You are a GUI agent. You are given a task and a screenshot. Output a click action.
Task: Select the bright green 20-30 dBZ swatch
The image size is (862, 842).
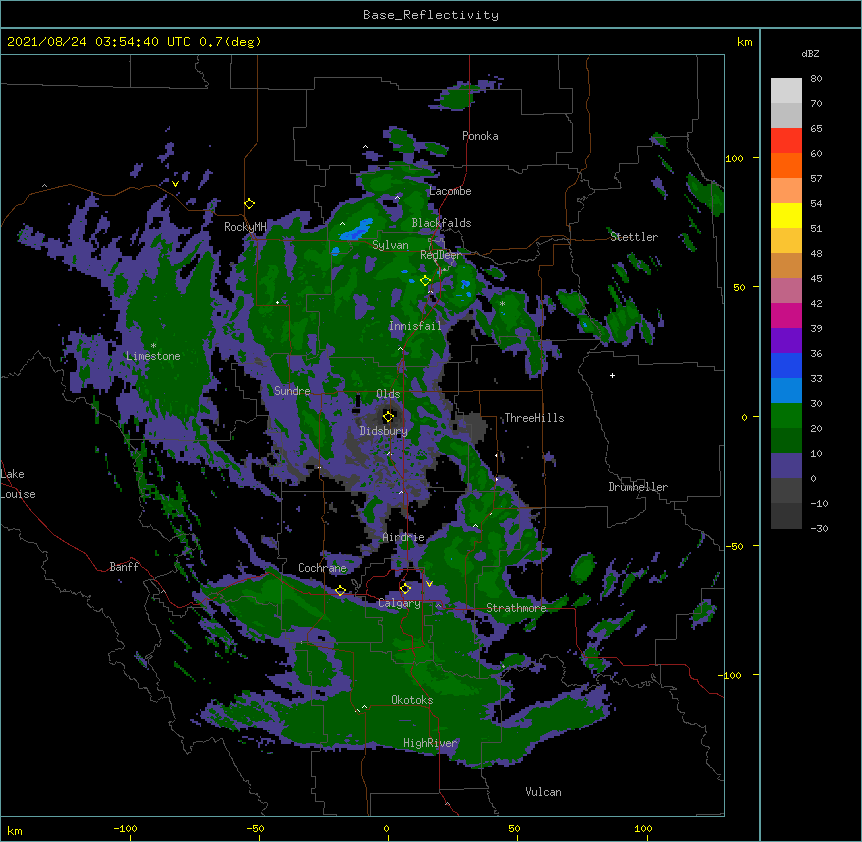tap(786, 416)
